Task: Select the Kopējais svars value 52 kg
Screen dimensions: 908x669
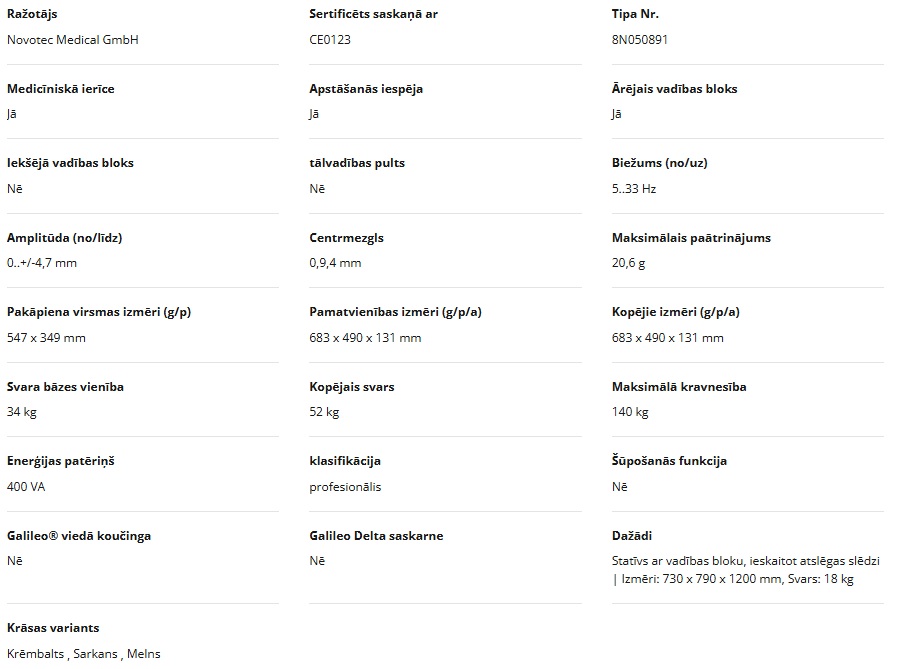Action: (324, 412)
